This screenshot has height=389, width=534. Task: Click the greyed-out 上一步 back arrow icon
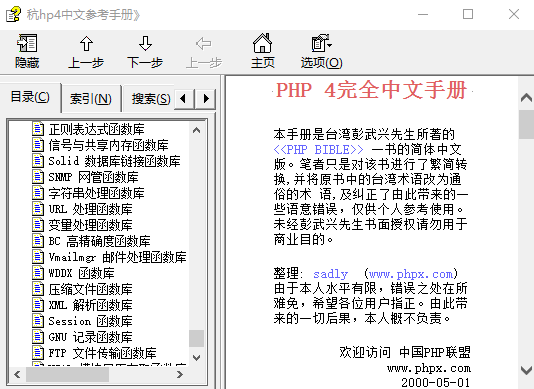click(x=204, y=44)
